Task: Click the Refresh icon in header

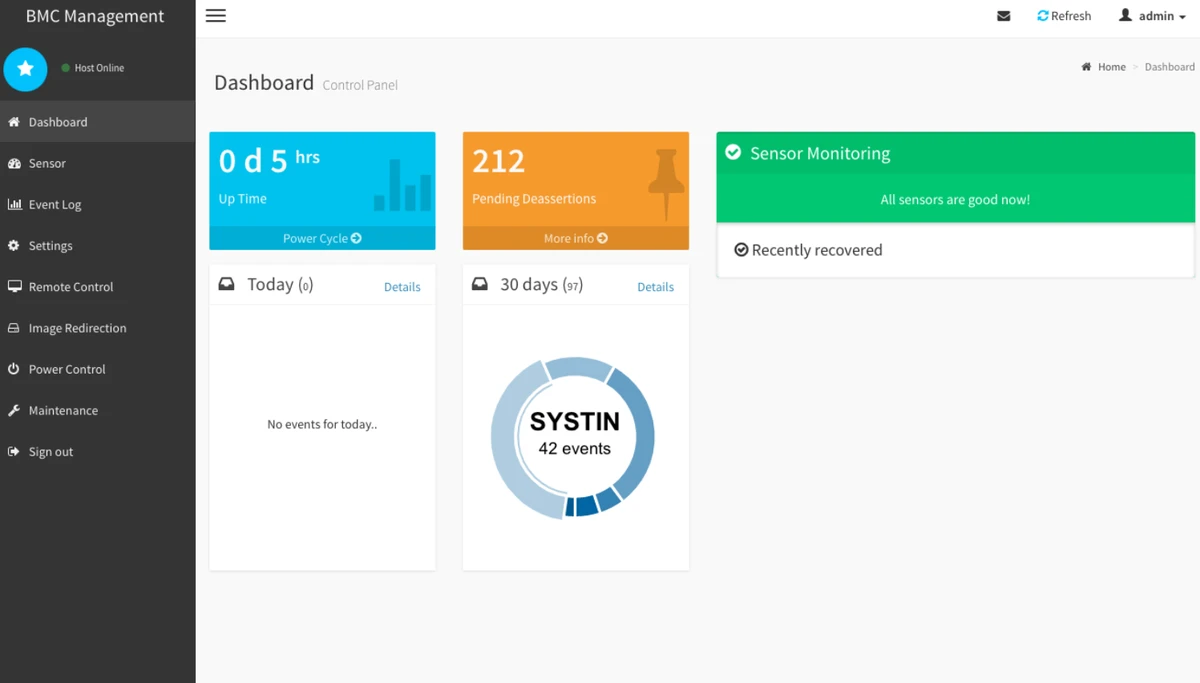Action: (1043, 16)
